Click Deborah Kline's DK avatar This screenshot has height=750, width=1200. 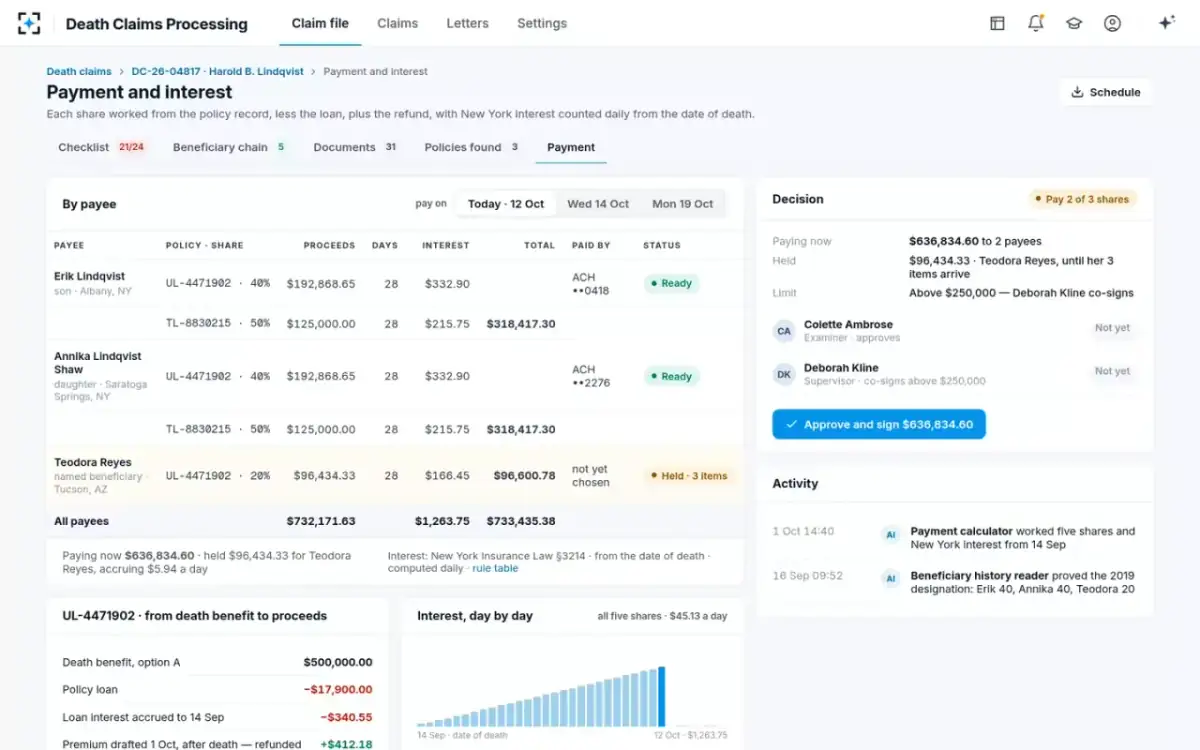click(x=784, y=374)
